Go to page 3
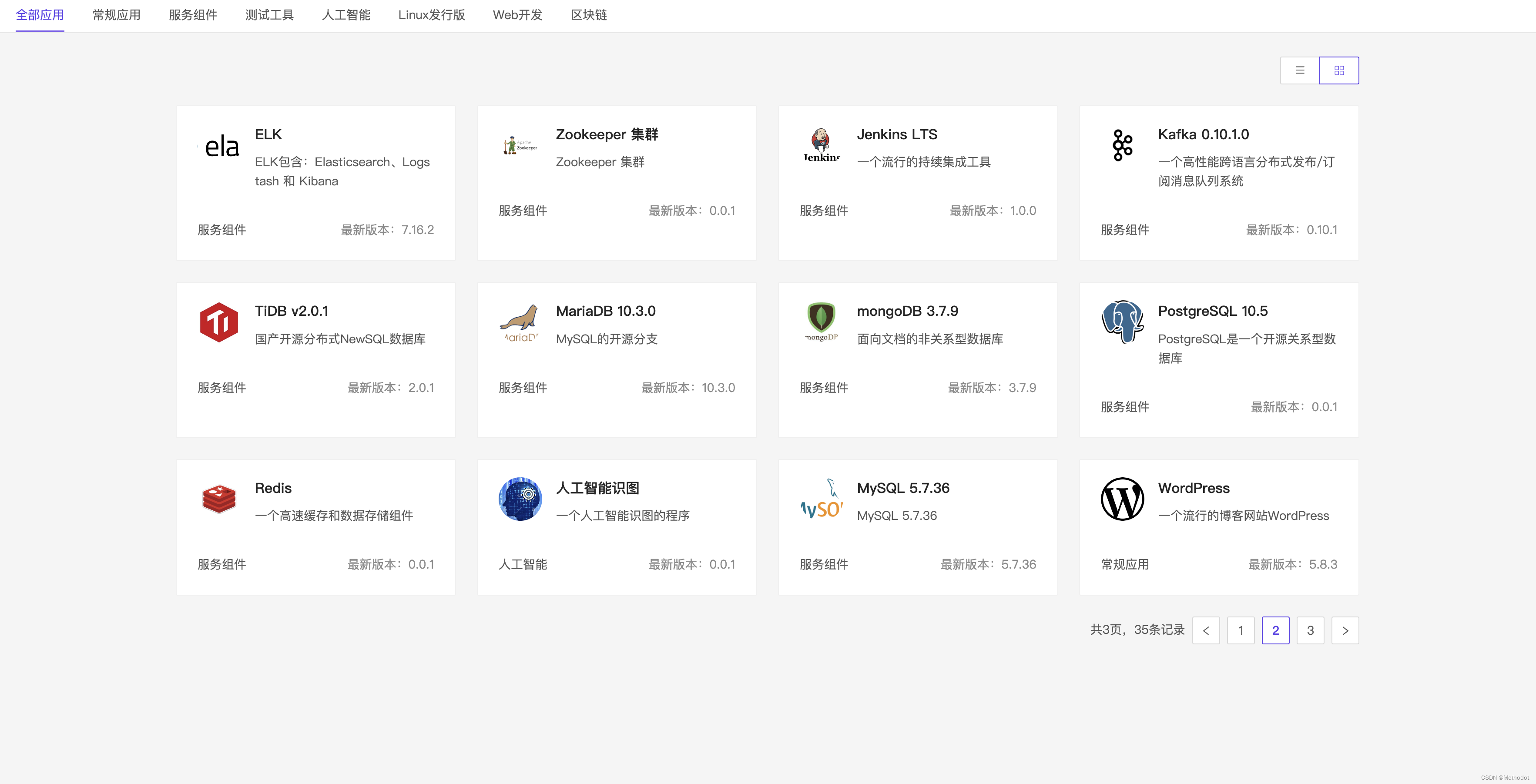 click(x=1311, y=630)
